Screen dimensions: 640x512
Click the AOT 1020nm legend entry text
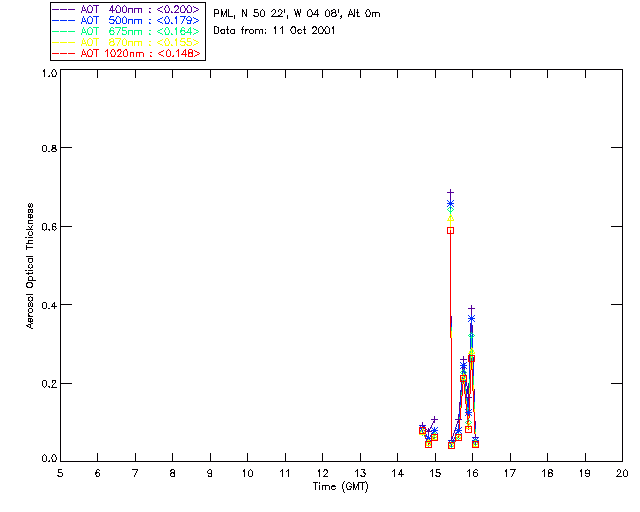(x=140, y=53)
